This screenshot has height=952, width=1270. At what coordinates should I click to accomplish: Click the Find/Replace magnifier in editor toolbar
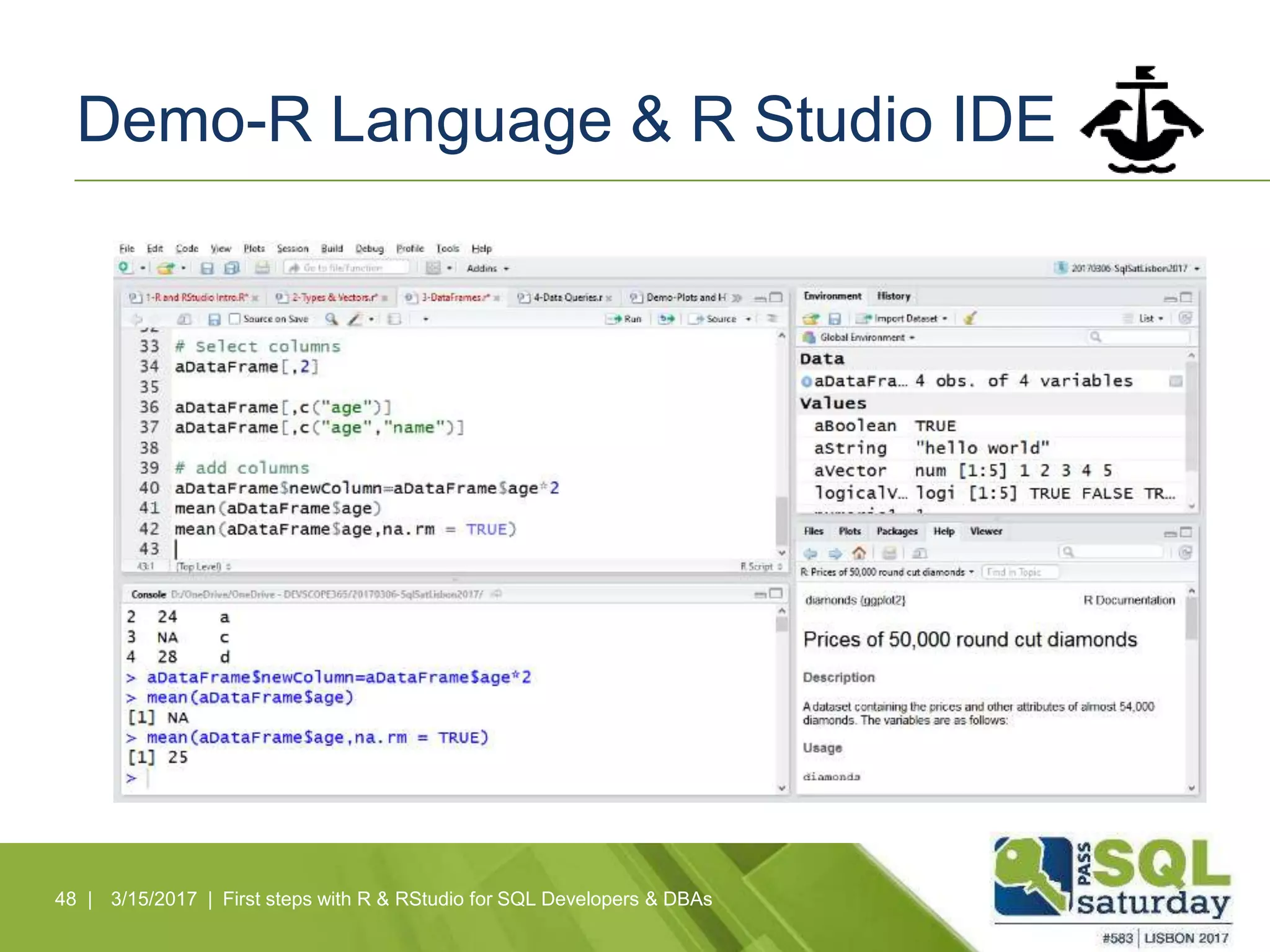332,319
